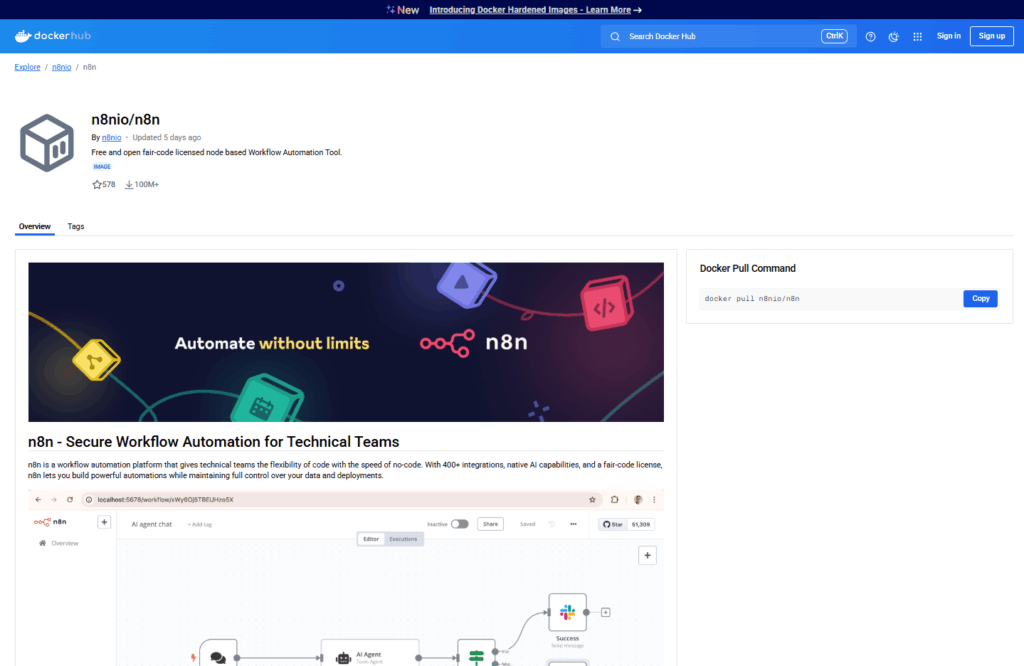Screen dimensions: 1024x666
Task: Click the Slack Success node
Action: point(568,612)
